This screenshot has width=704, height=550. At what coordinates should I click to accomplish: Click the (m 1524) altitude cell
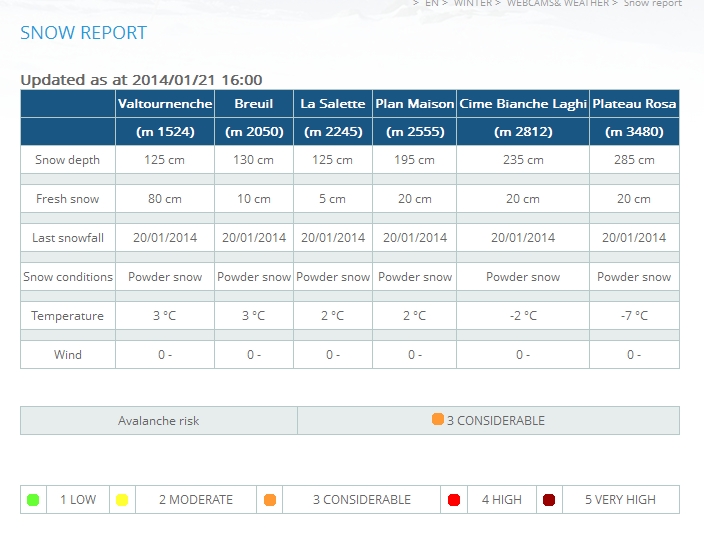pyautogui.click(x=165, y=132)
